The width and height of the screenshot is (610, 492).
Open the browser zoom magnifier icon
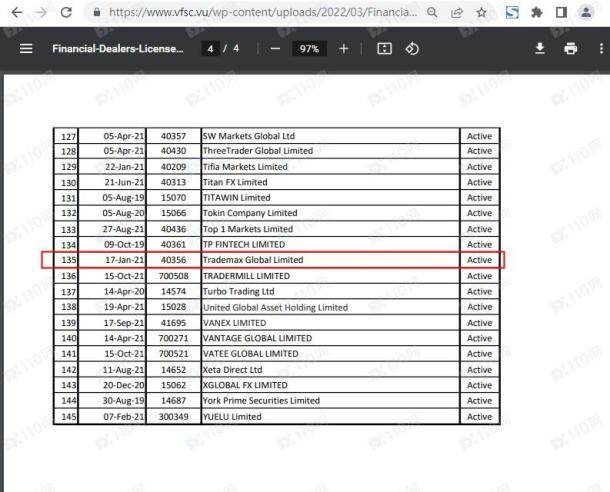[432, 13]
